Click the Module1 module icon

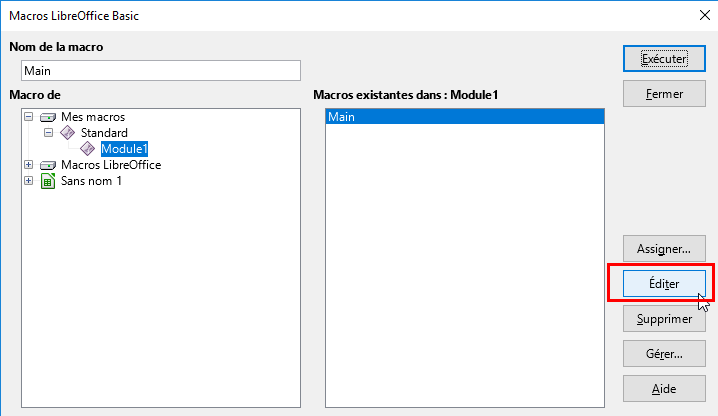[88, 149]
